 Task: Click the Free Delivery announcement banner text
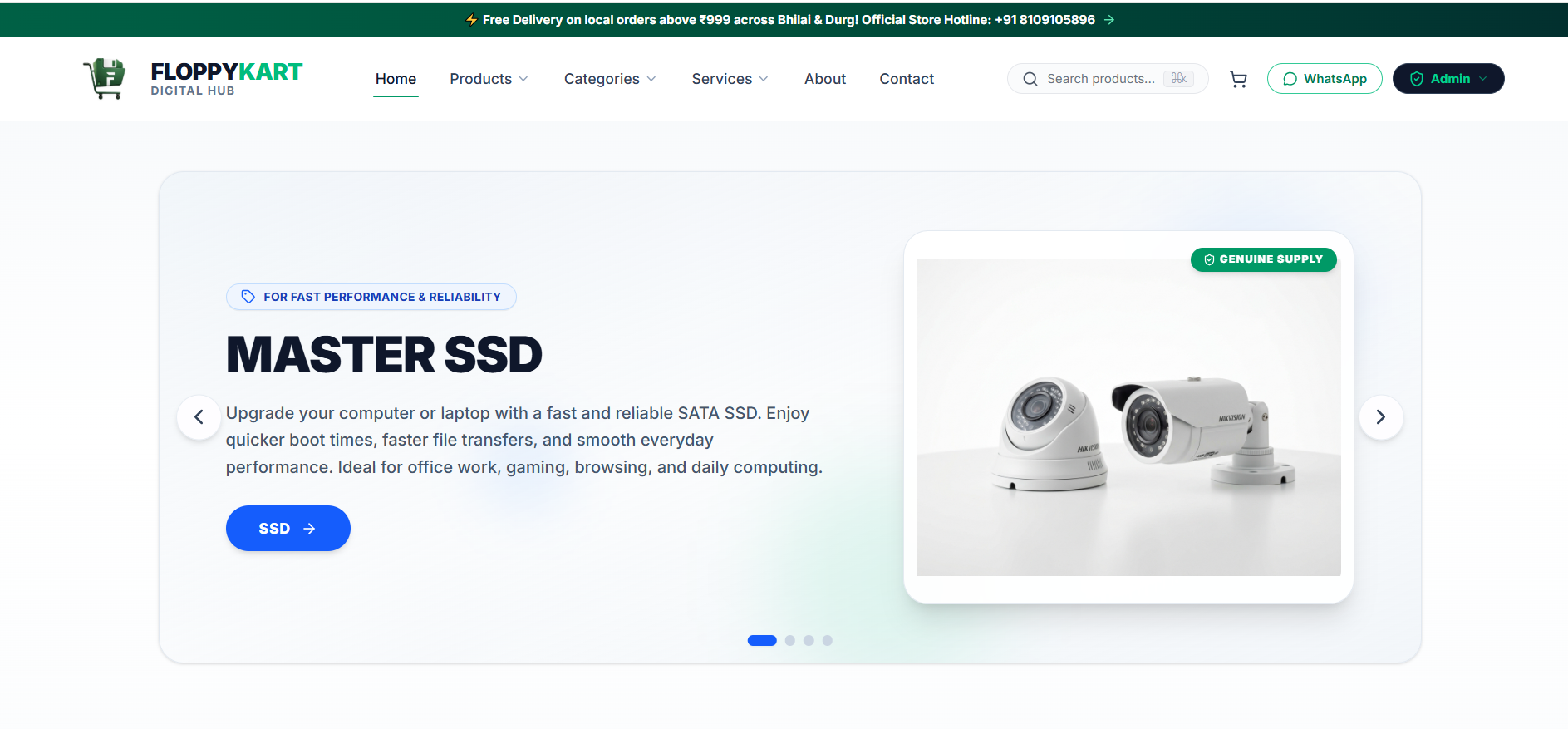(789, 20)
